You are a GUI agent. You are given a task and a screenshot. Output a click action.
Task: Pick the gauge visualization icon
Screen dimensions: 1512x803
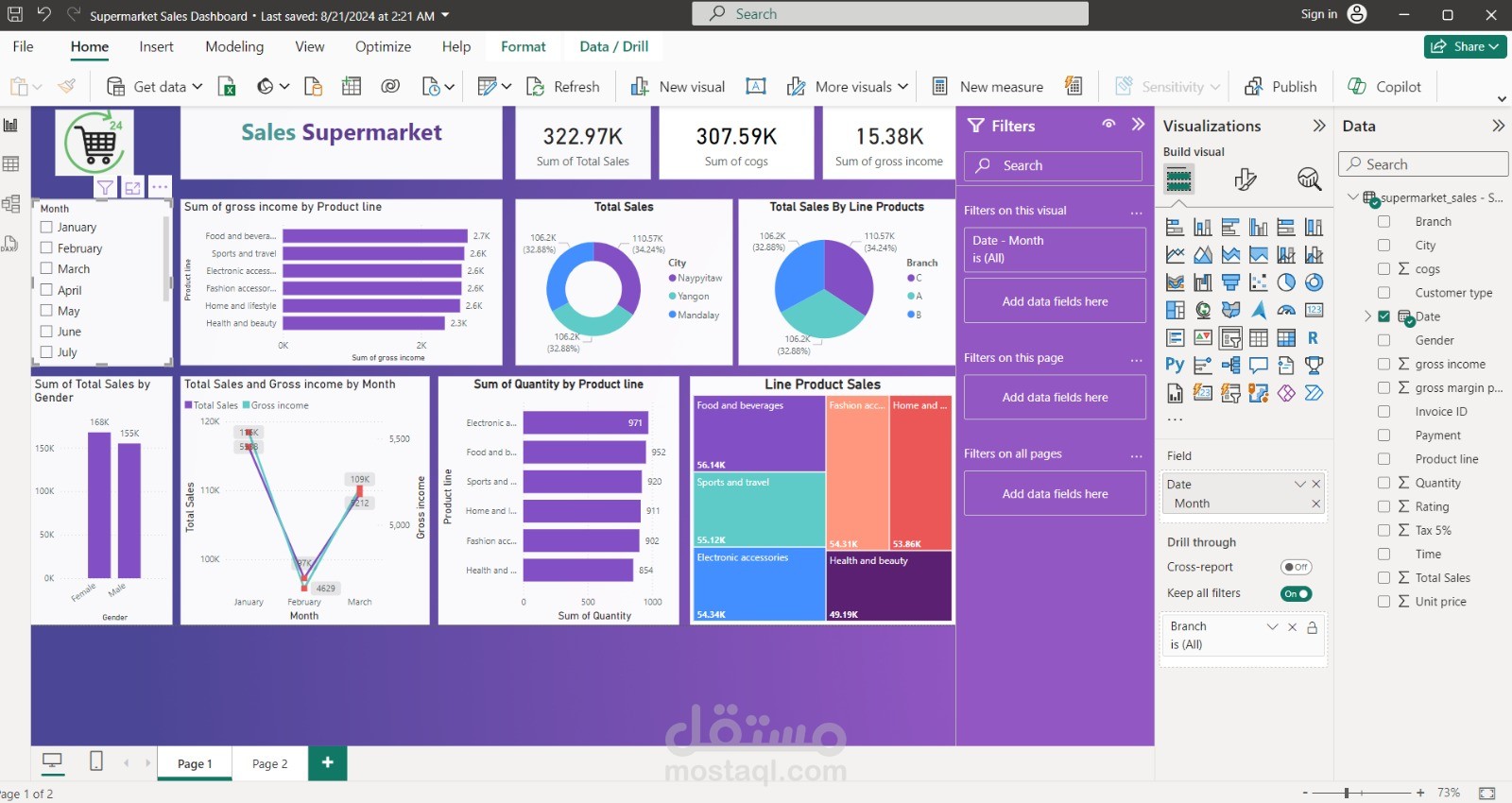coord(1286,310)
